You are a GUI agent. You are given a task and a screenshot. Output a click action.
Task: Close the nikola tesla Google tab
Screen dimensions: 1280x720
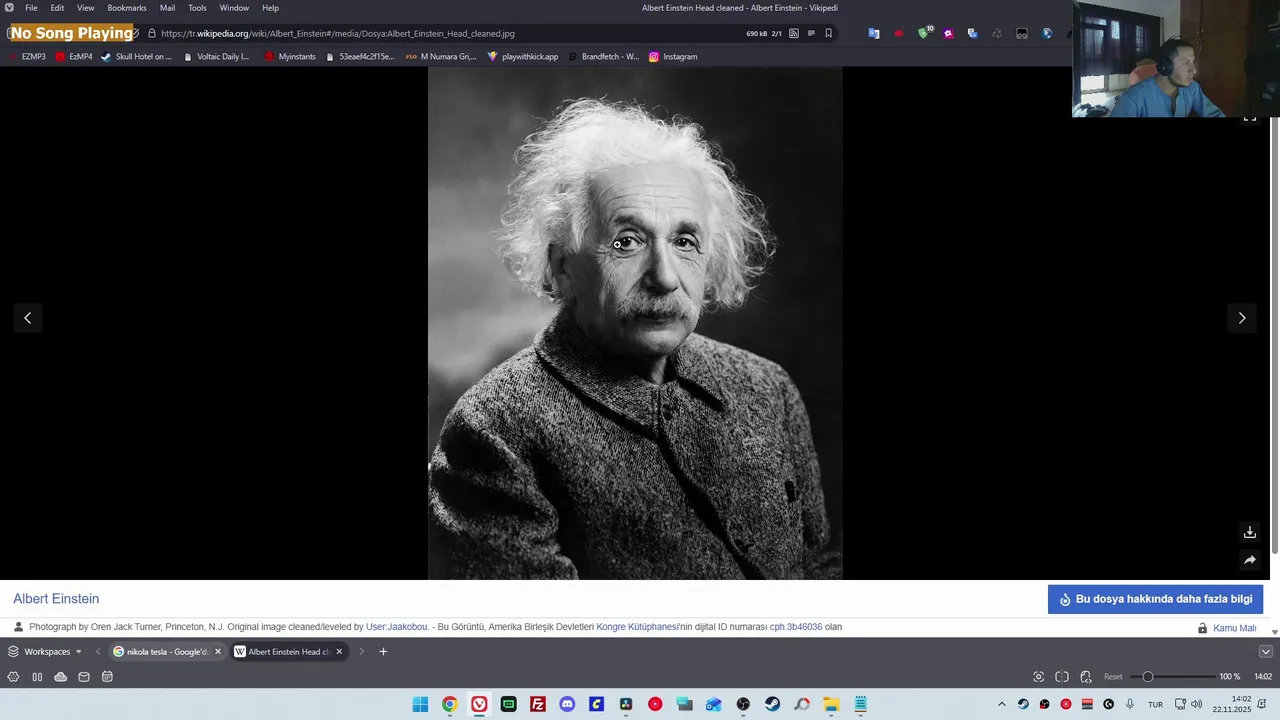coord(217,652)
